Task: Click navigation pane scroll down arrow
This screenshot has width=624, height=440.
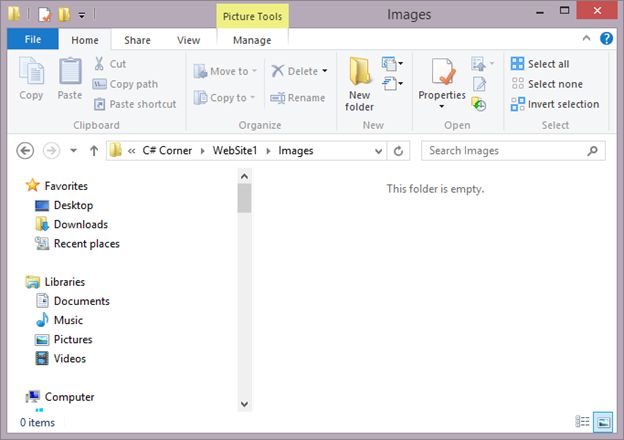Action: [244, 404]
